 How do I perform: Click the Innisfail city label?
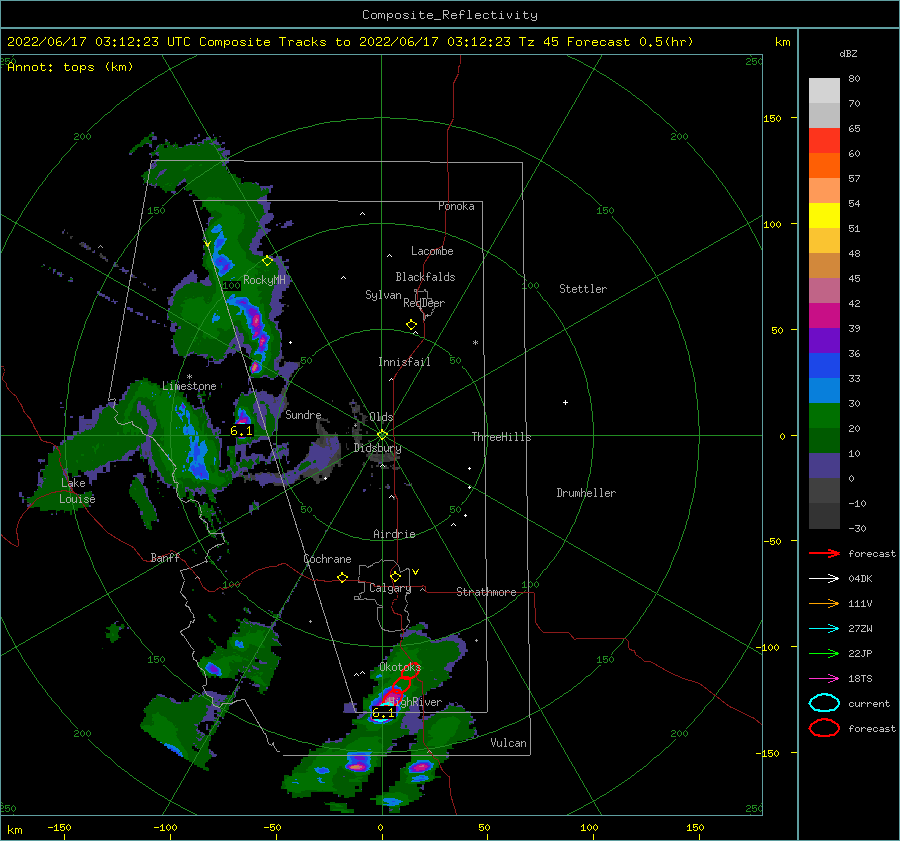[x=404, y=362]
